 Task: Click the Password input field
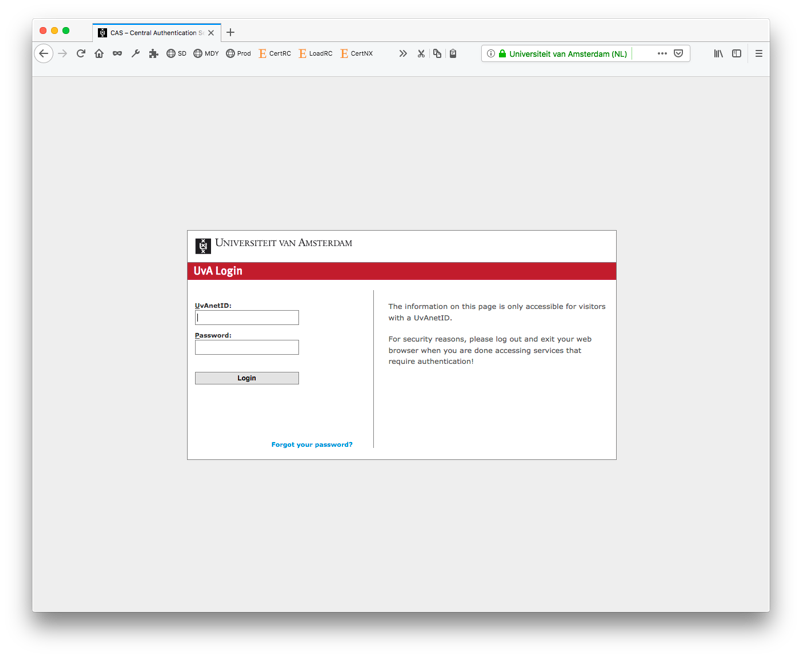click(247, 347)
